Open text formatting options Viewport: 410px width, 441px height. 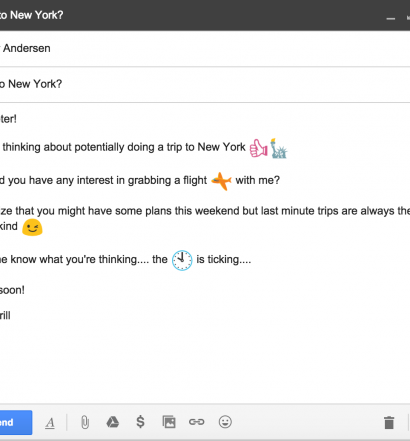tap(50, 423)
